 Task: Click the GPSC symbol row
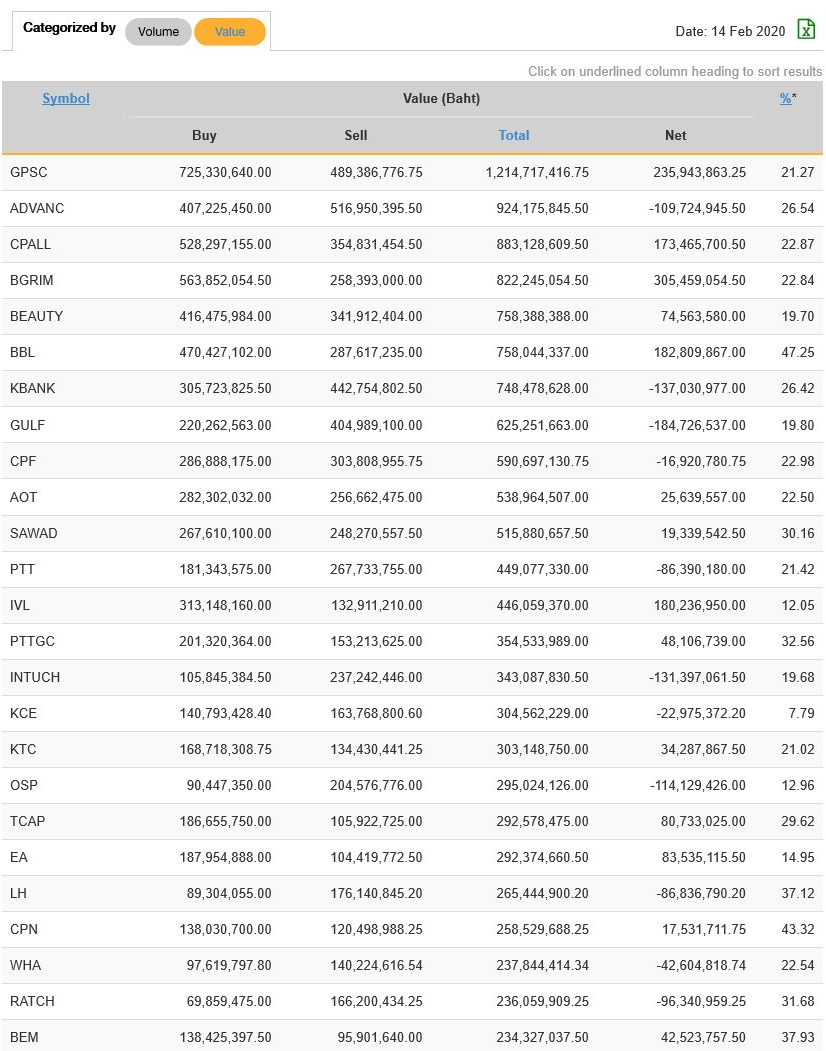point(29,172)
